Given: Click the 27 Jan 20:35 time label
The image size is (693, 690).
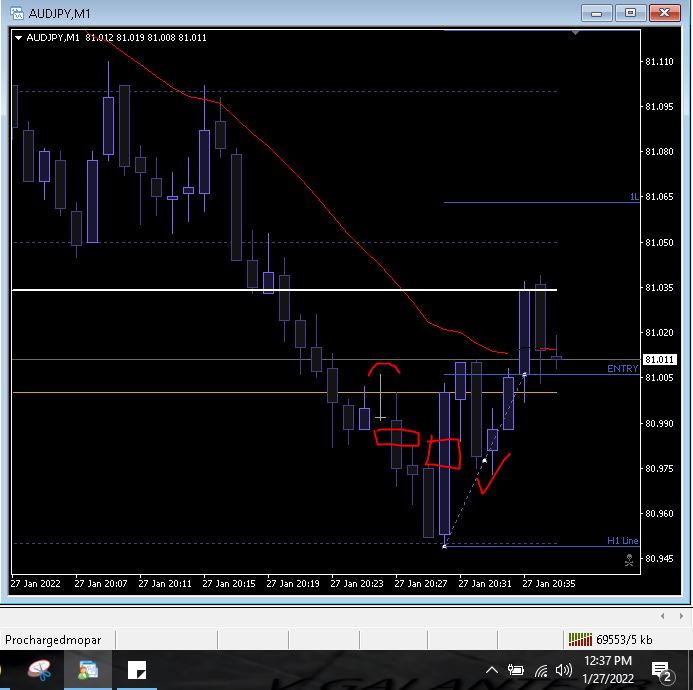Looking at the screenshot, I should (x=548, y=583).
